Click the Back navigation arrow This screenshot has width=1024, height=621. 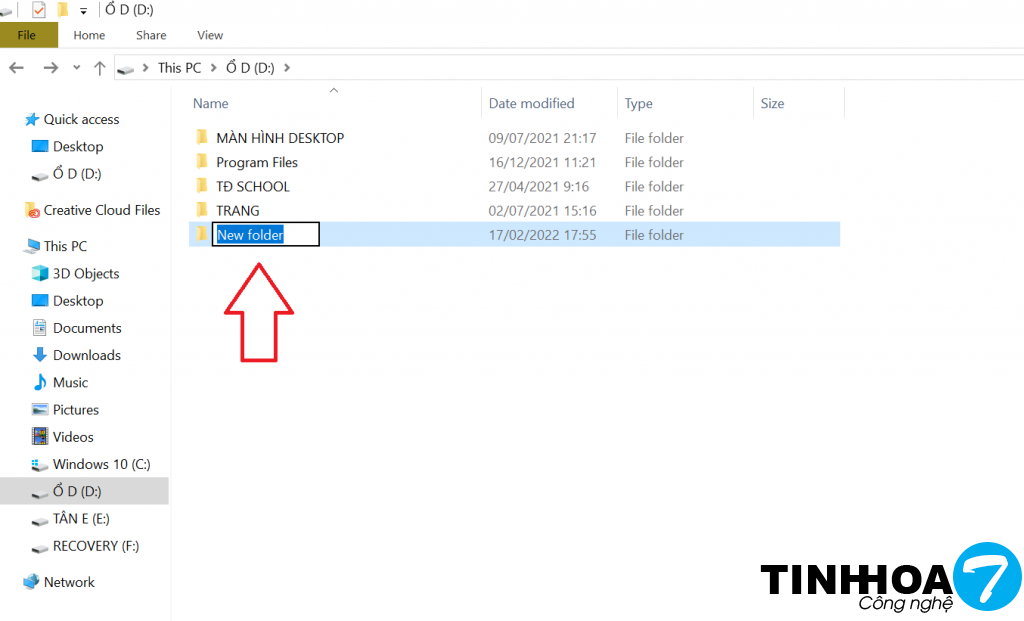coord(17,68)
